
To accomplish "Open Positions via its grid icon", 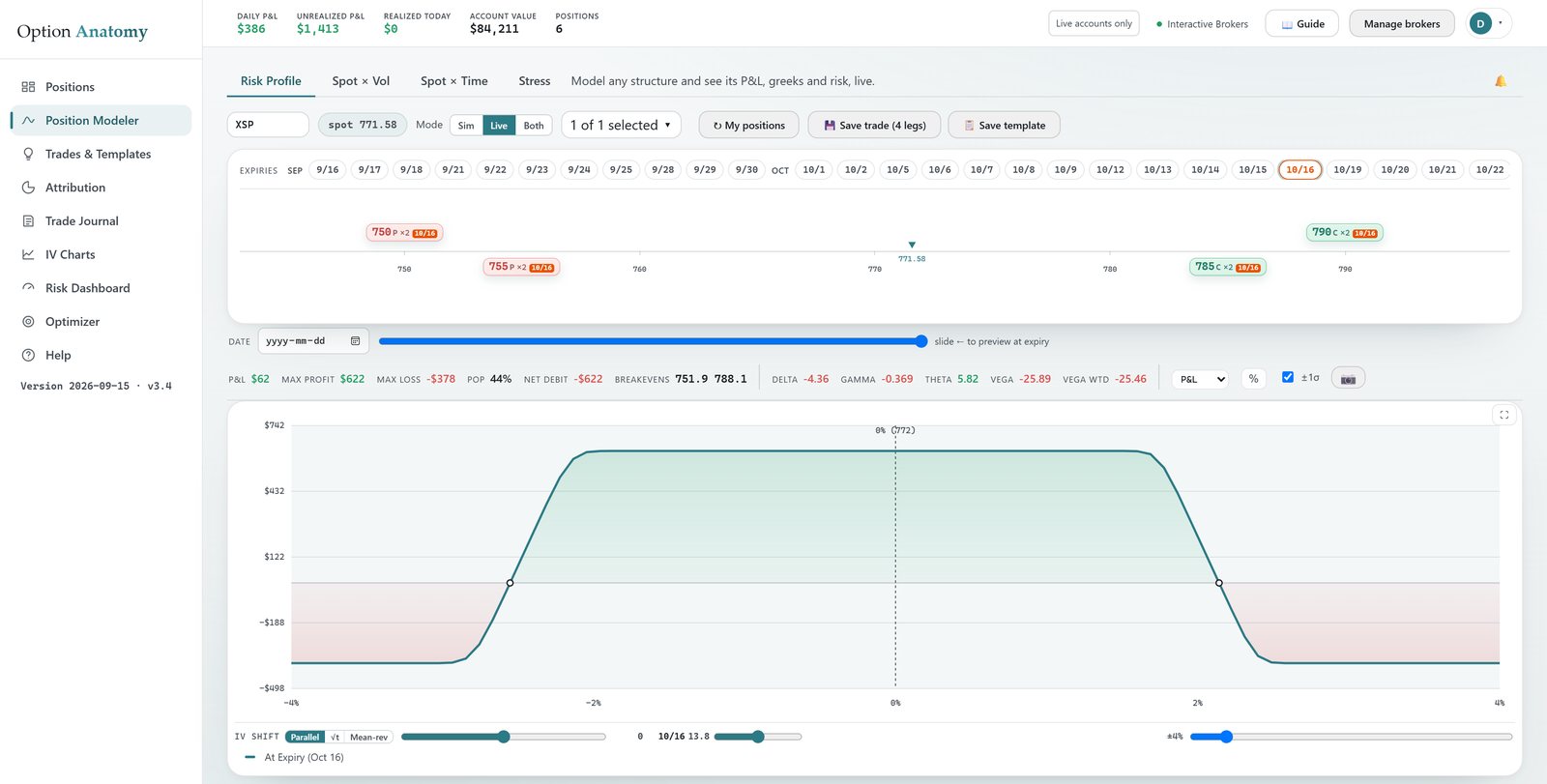I will point(28,87).
